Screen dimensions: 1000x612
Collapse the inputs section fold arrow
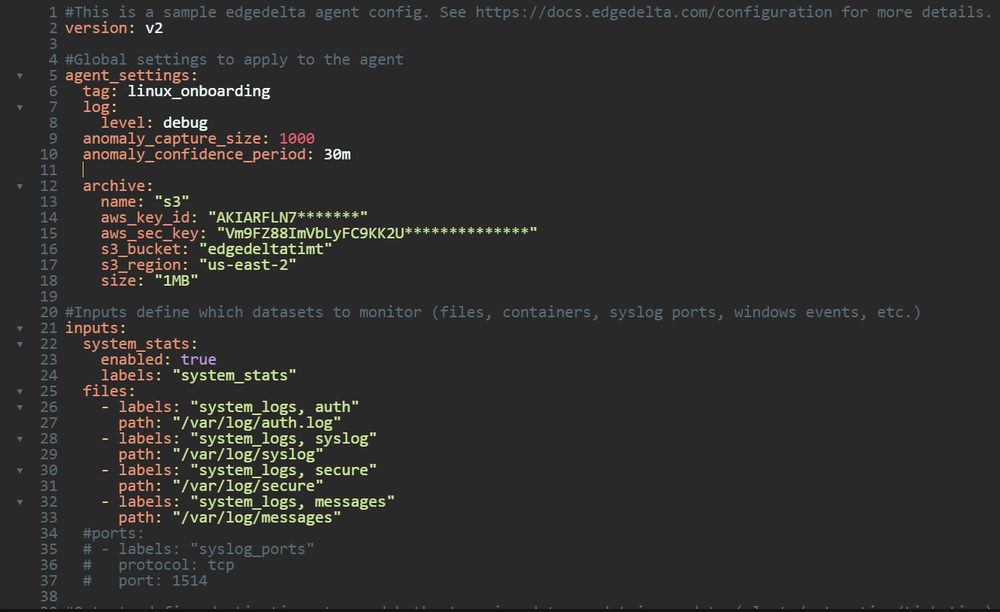(x=20, y=328)
